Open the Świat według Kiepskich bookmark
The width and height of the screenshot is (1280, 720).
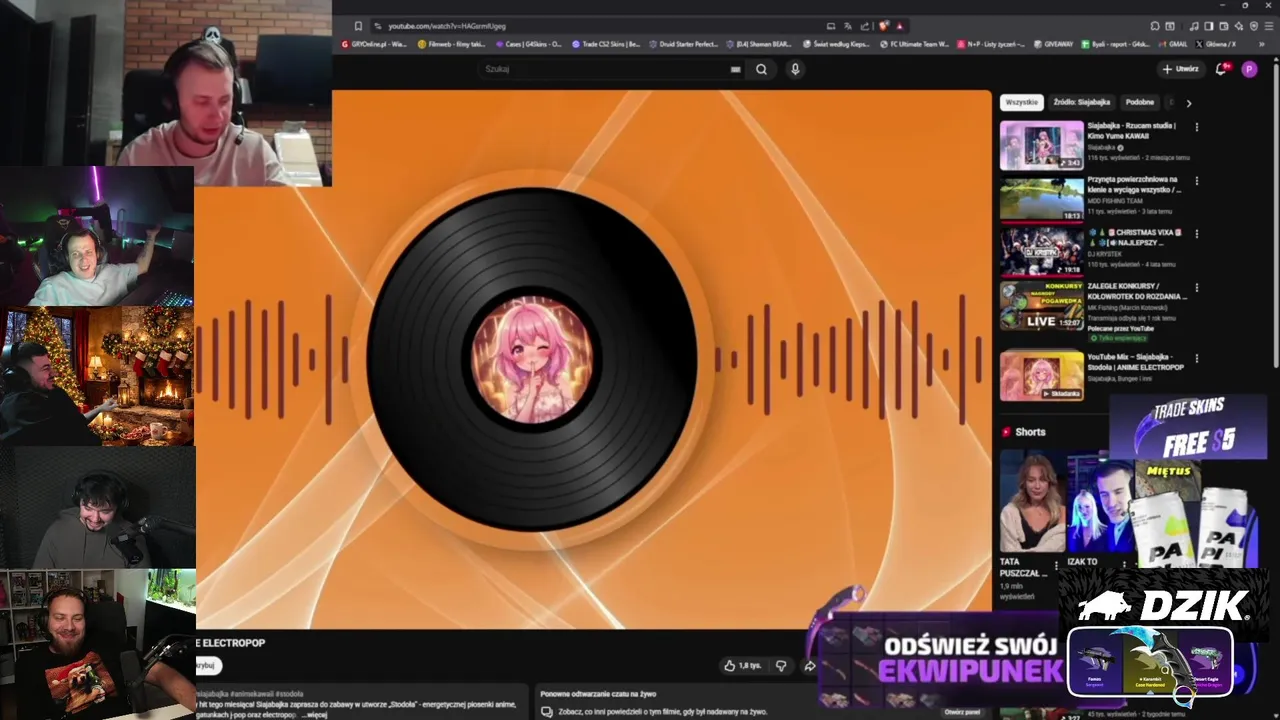pos(836,44)
